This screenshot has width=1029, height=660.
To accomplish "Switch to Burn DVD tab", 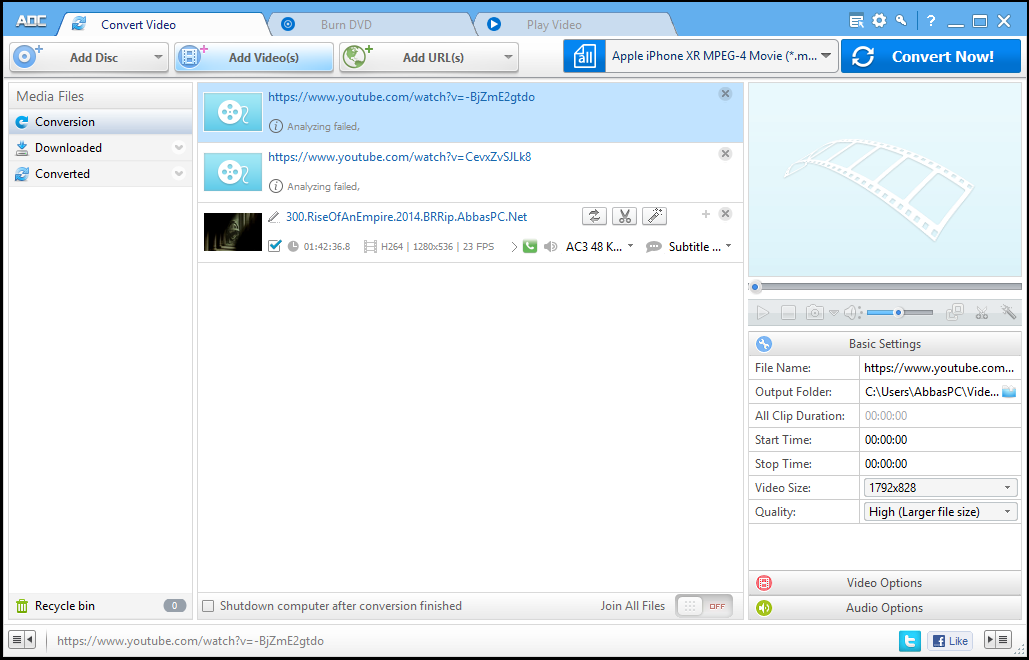I will [346, 25].
